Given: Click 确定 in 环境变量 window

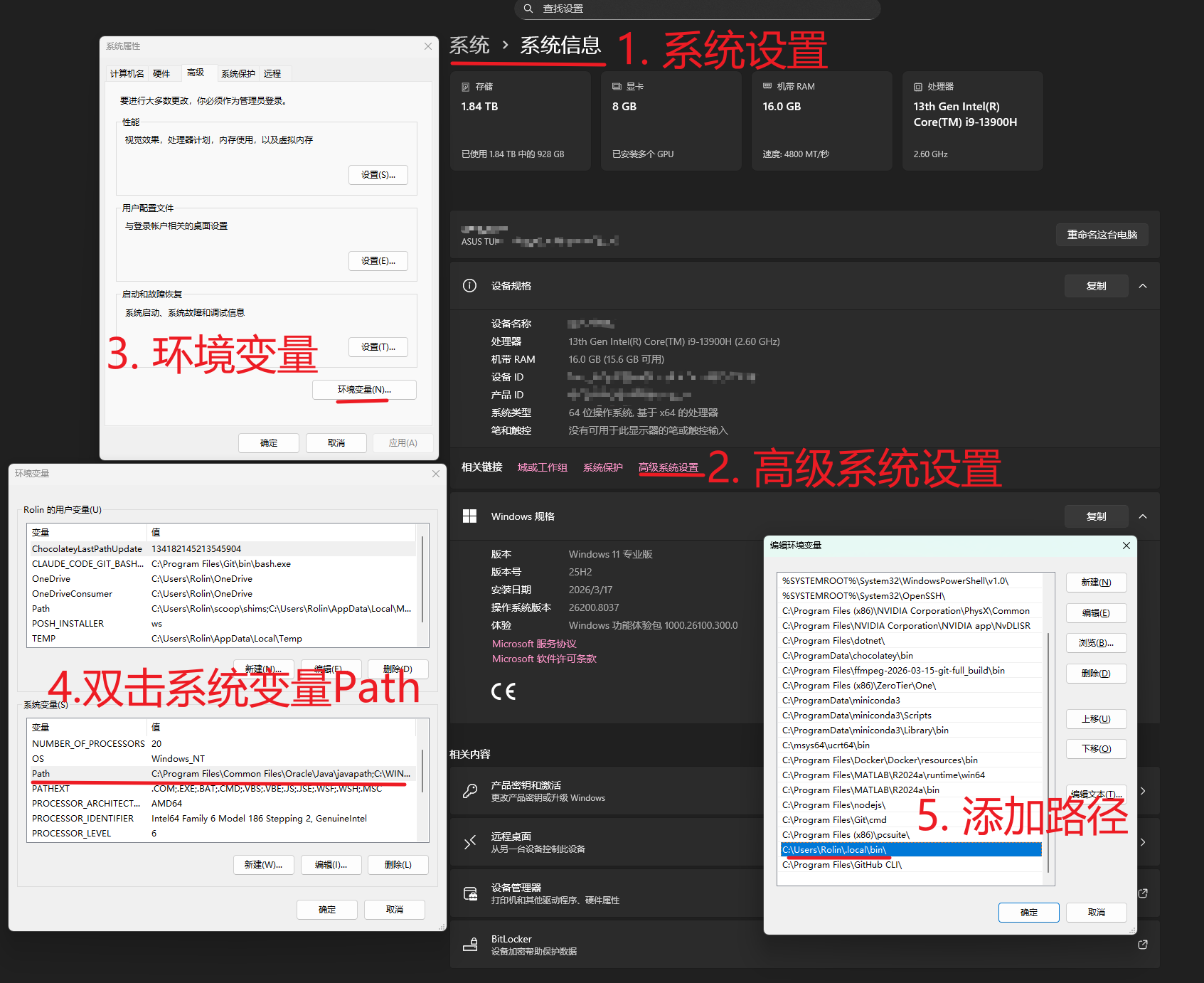Looking at the screenshot, I should (327, 910).
